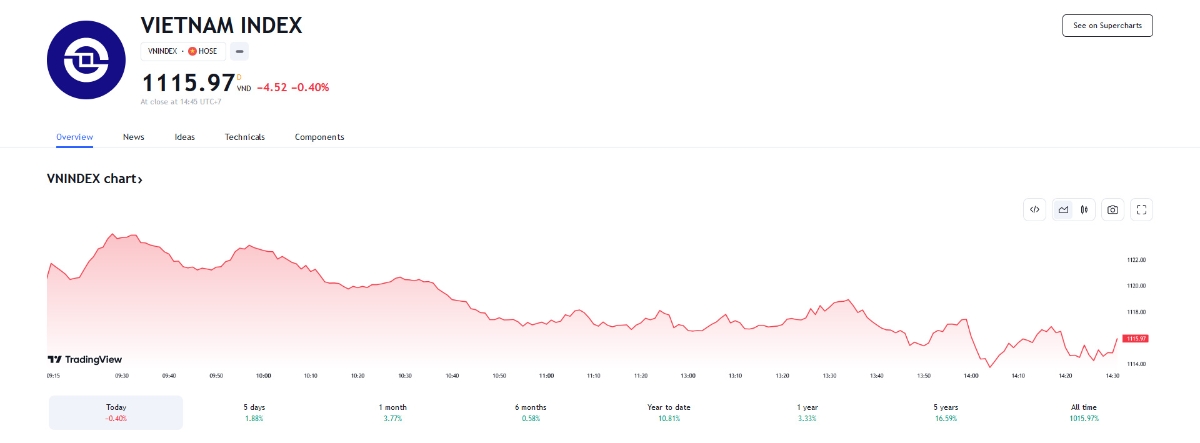
Task: Choose the 1 month range
Action: pos(393,412)
